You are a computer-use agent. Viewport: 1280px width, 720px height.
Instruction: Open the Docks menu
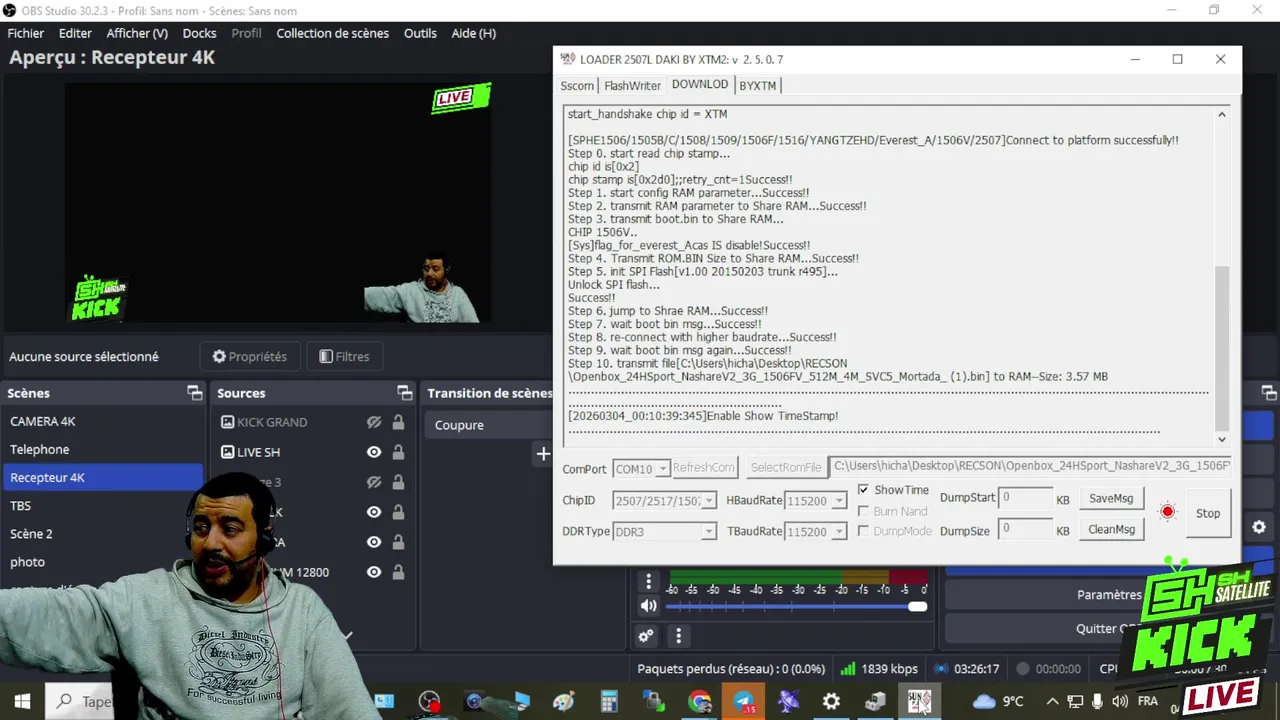[199, 33]
